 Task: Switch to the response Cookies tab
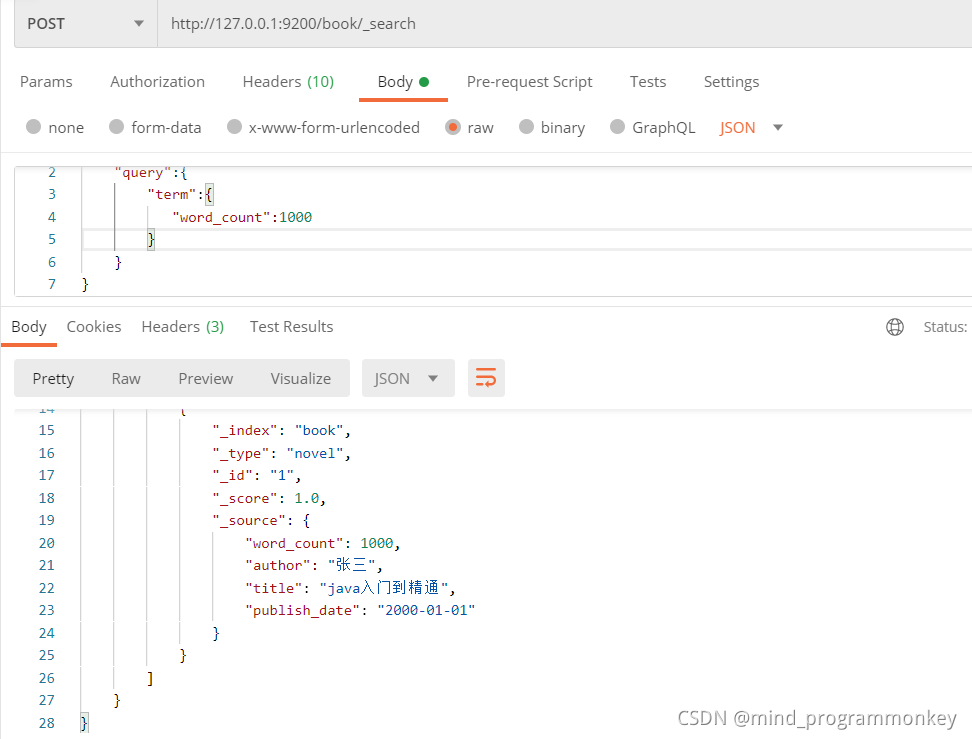click(x=94, y=327)
